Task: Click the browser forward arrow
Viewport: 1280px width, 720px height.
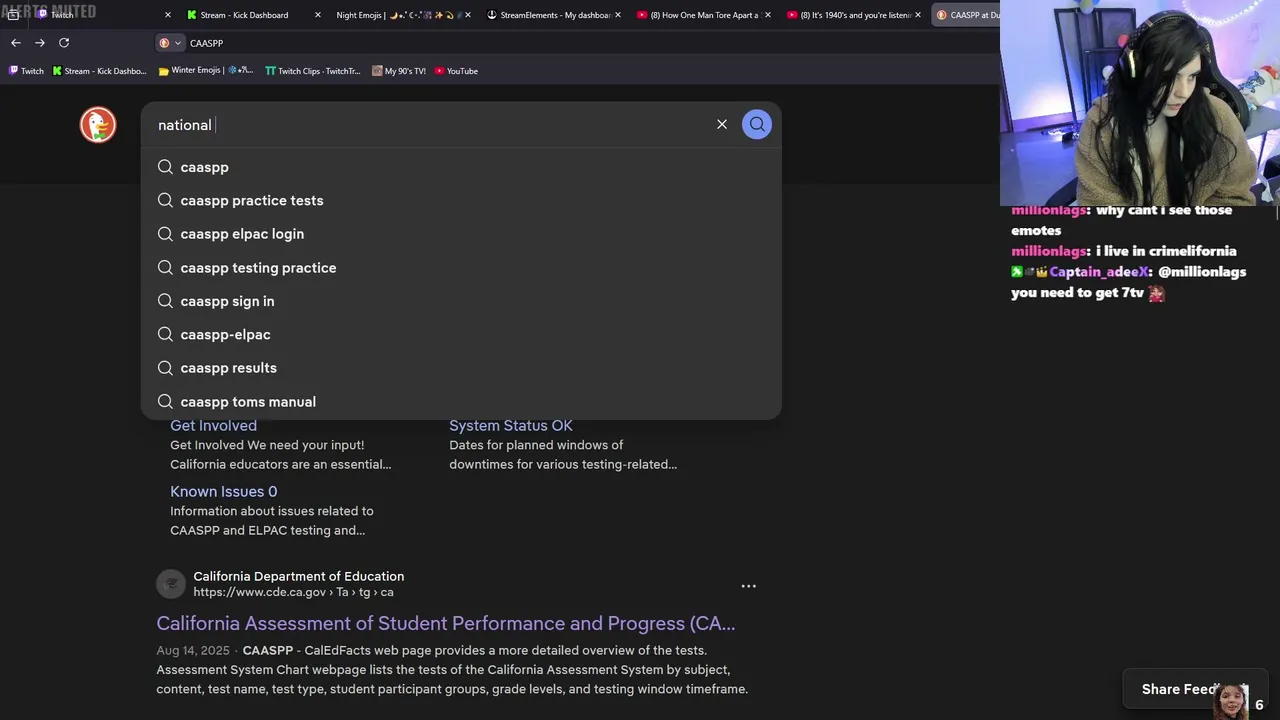Action: click(40, 43)
